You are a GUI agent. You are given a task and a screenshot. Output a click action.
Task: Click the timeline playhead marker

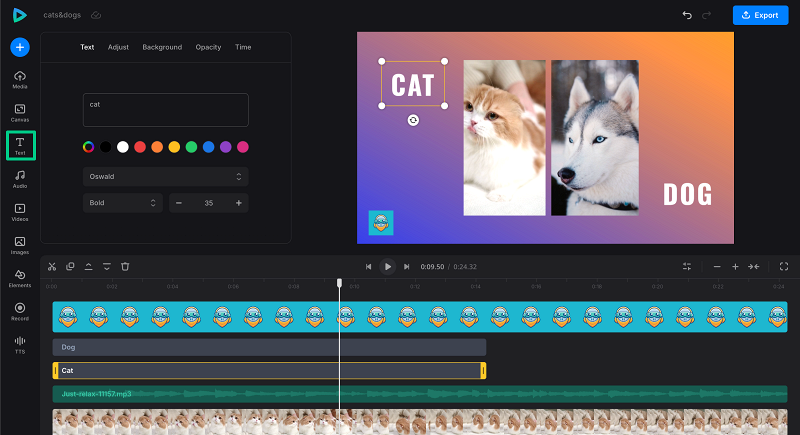[339, 283]
